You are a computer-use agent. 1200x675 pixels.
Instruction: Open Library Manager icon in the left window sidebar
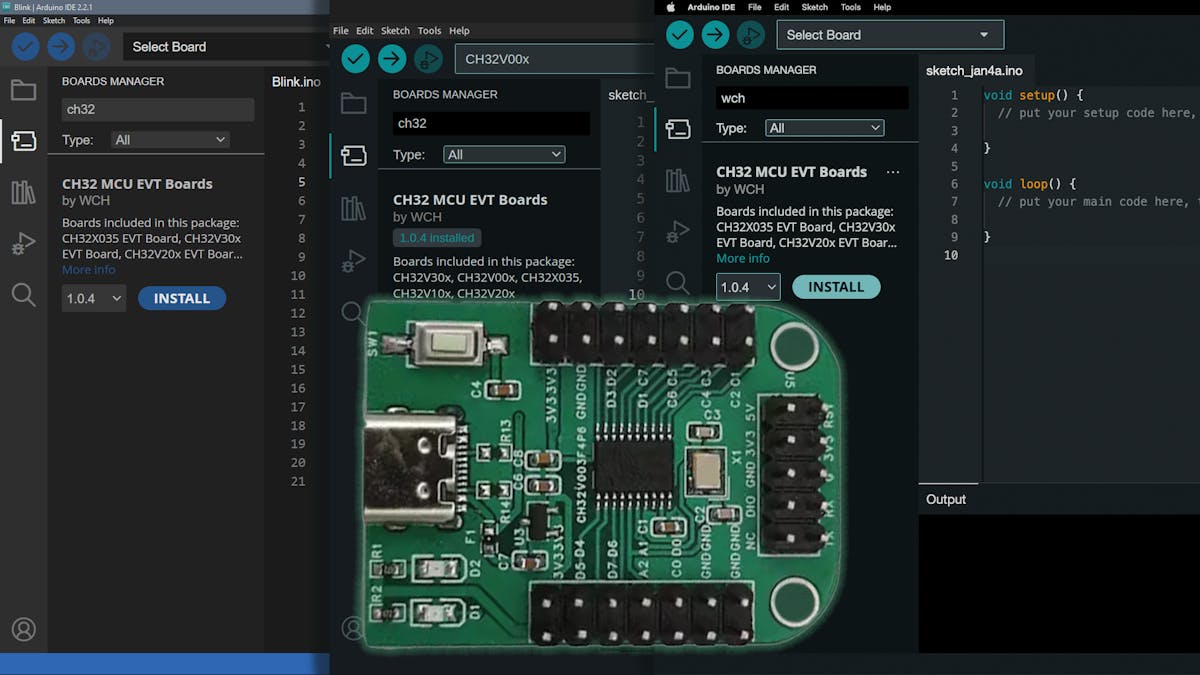pos(23,193)
